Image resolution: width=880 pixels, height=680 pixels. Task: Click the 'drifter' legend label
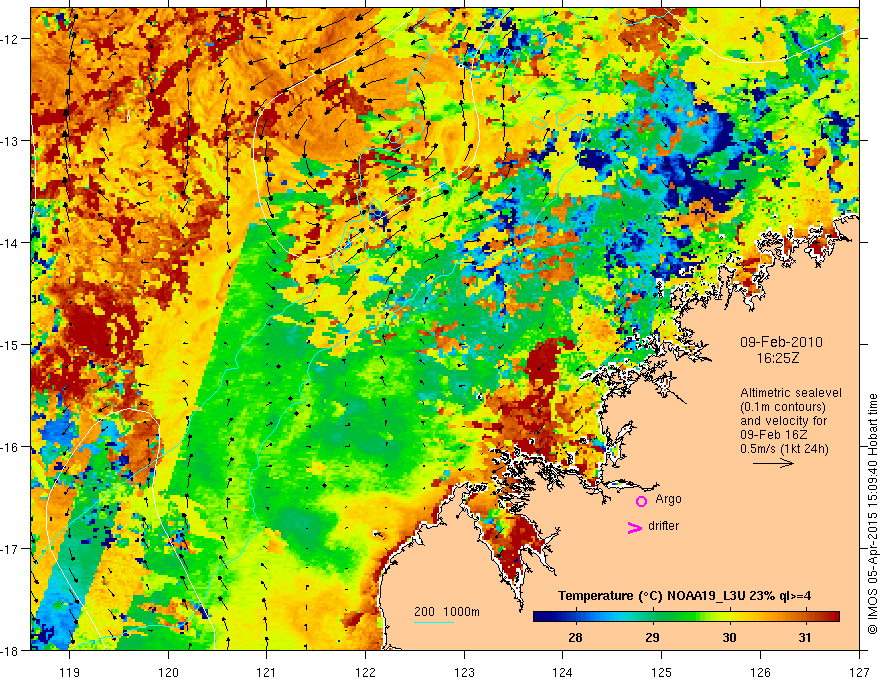[663, 526]
